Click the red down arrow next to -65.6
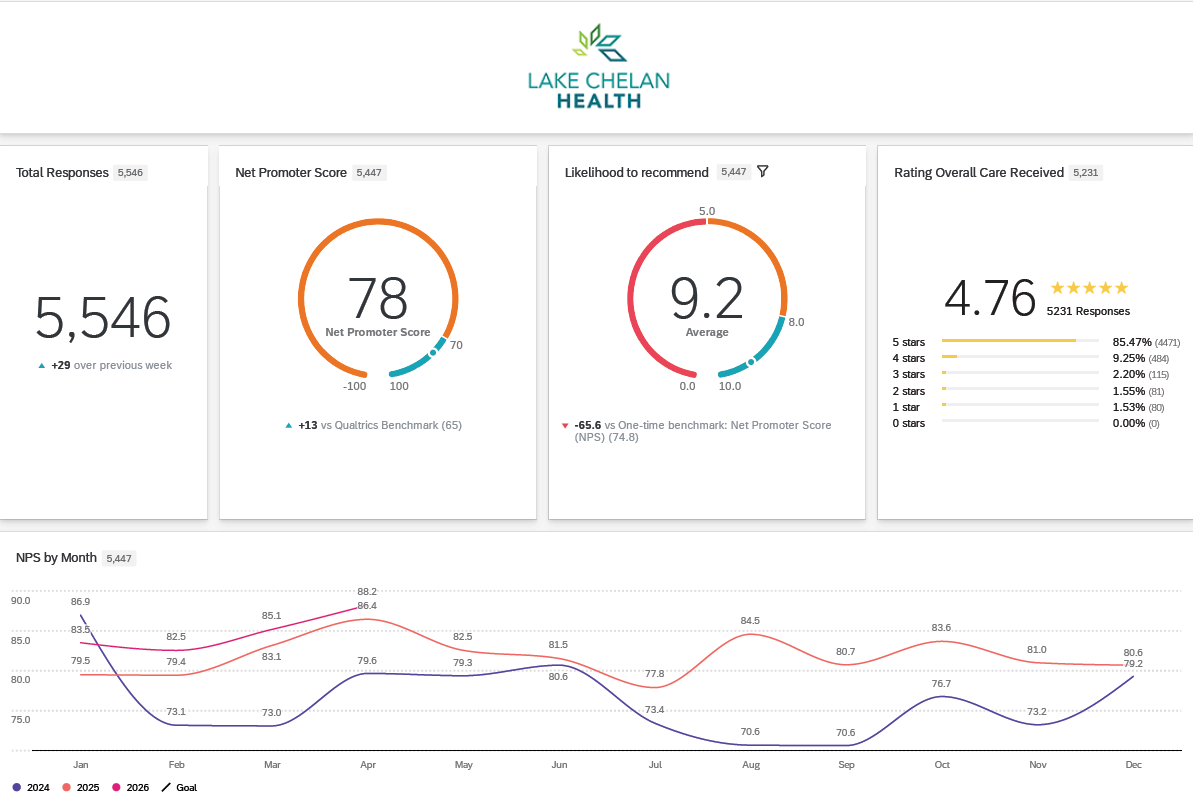Image resolution: width=1193 pixels, height=806 pixels. (566, 426)
